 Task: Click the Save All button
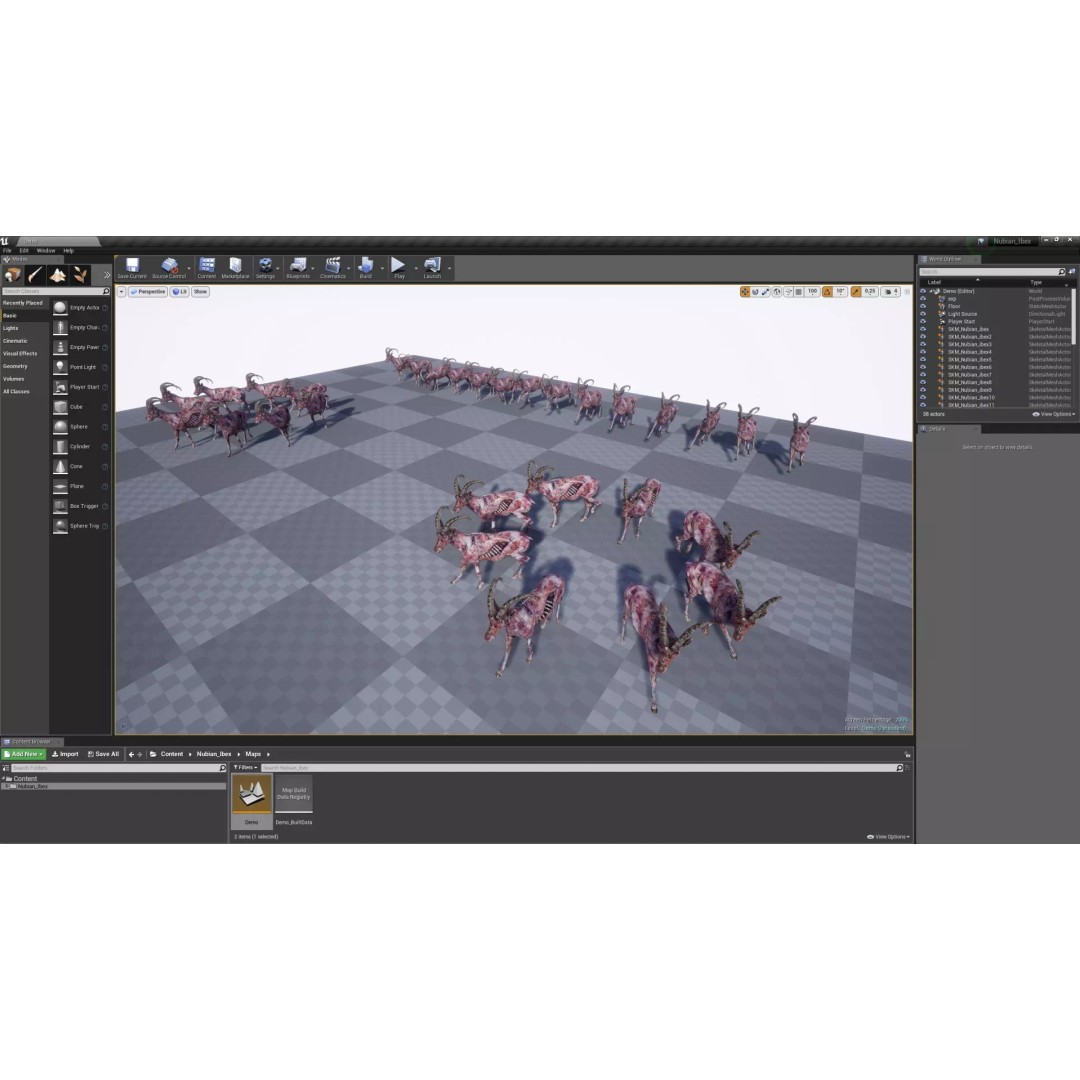[103, 754]
